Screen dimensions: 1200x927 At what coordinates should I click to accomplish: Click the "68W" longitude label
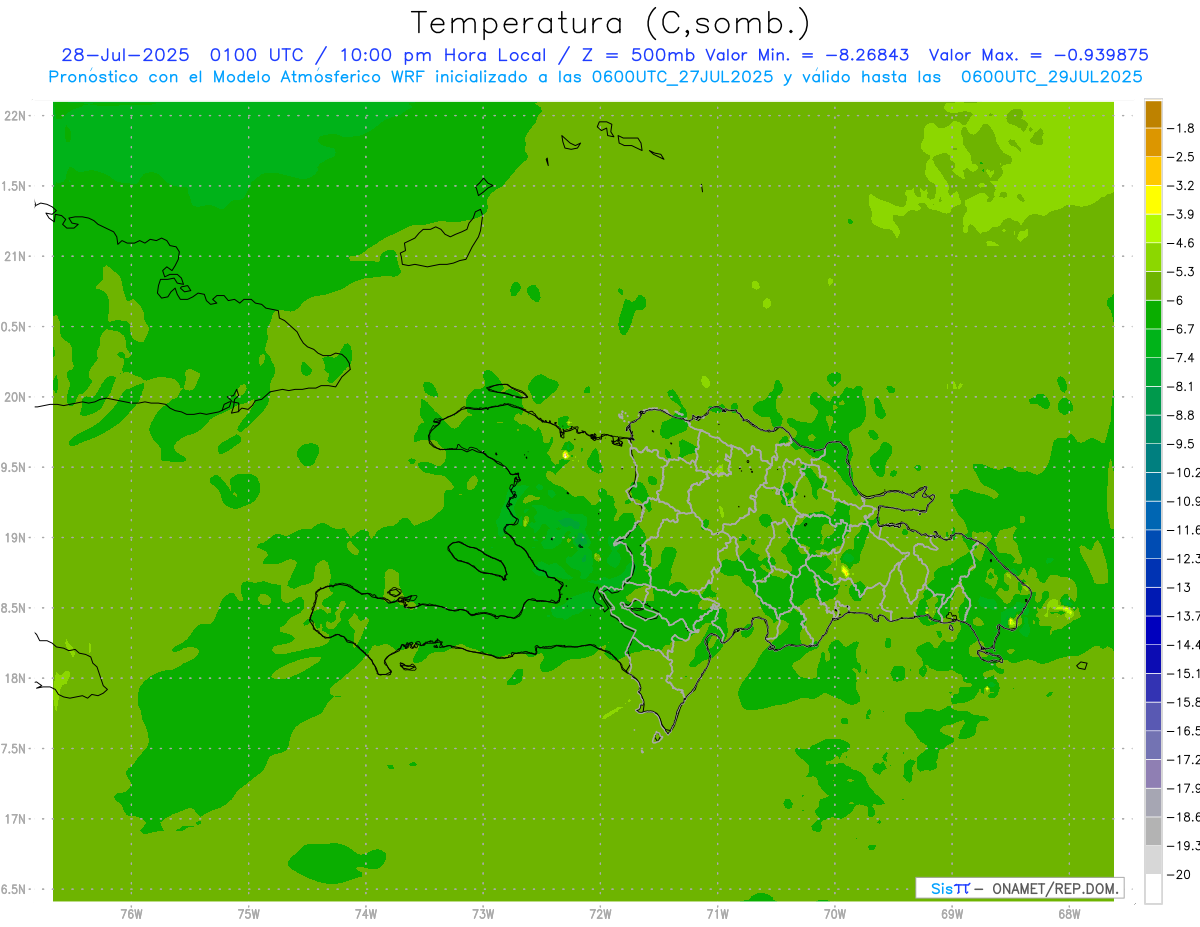click(x=1069, y=913)
